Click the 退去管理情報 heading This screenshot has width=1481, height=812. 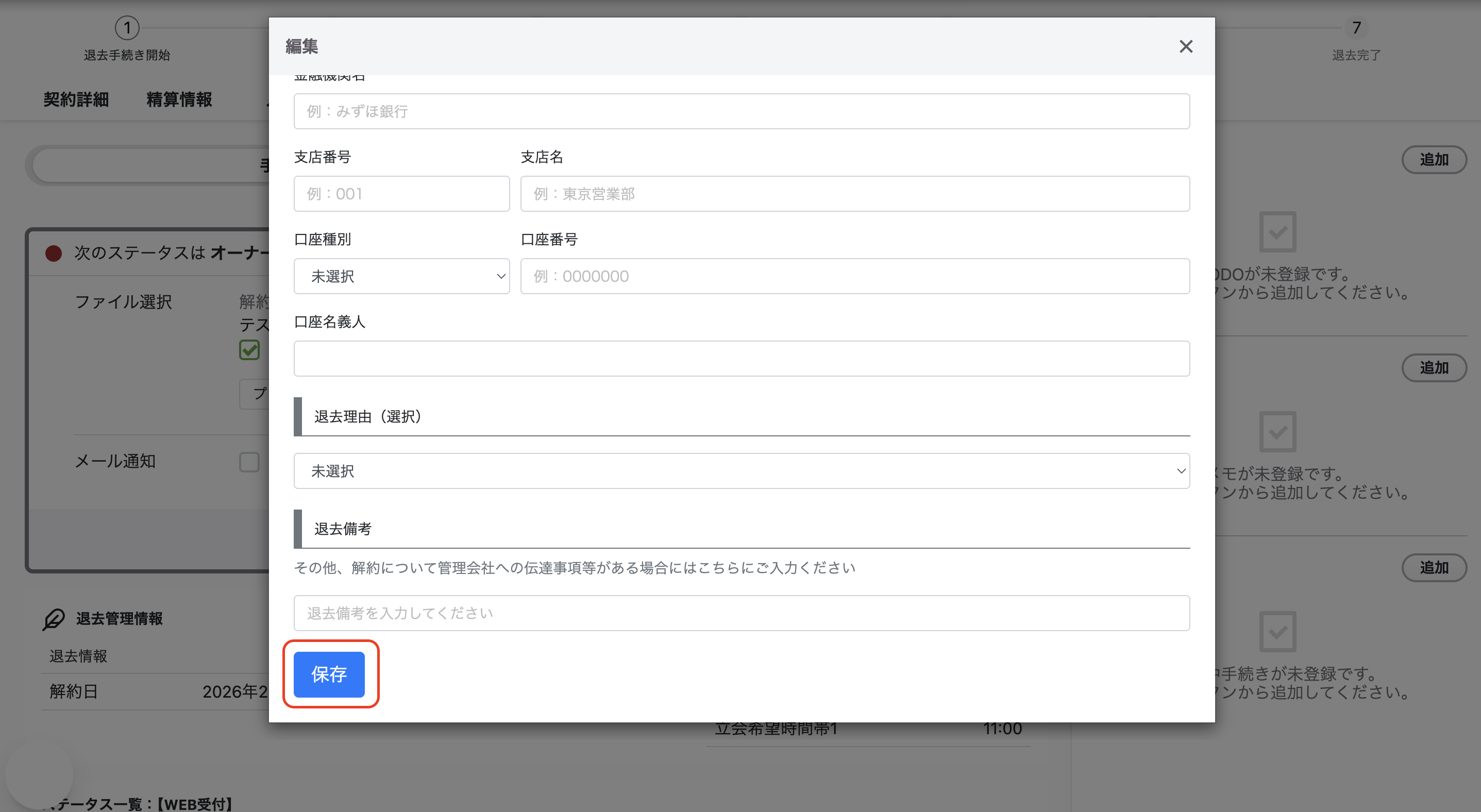[x=120, y=618]
